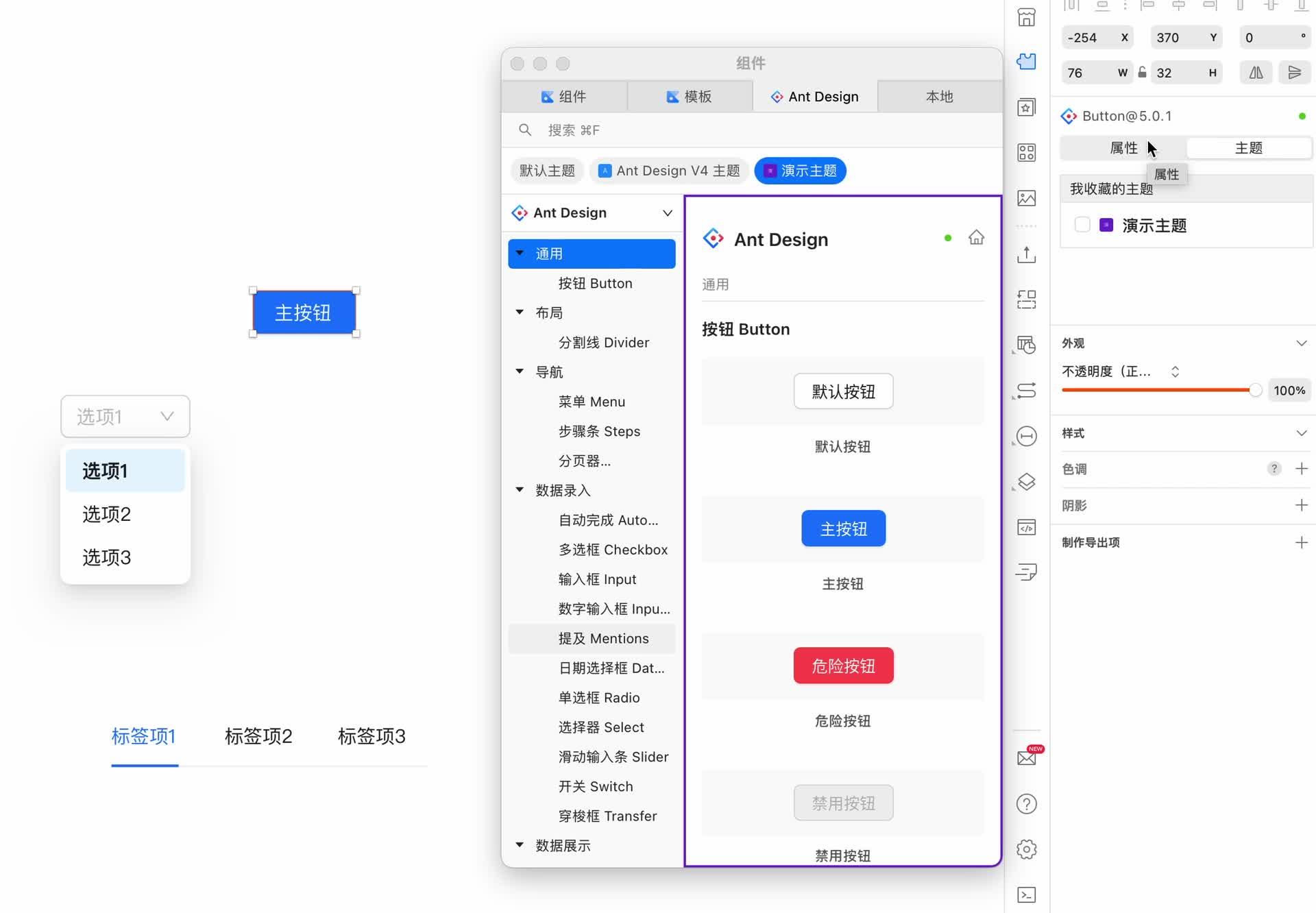Click the flip horizontal icon in properties panel
The width and height of the screenshot is (1316, 913).
click(1256, 72)
